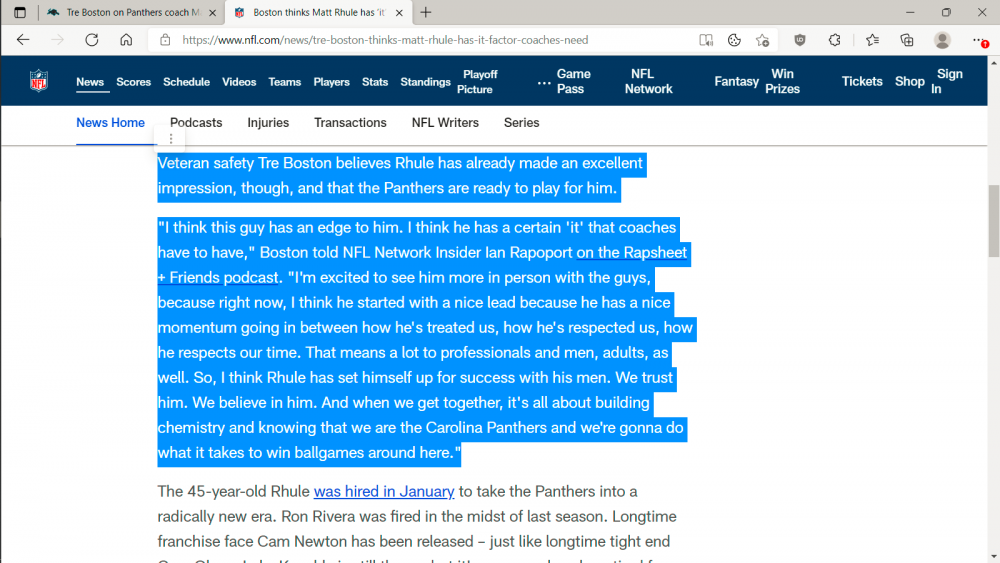The height and width of the screenshot is (563, 1000).
Task: Open the vertical tabs panel icon
Action: coord(20,12)
